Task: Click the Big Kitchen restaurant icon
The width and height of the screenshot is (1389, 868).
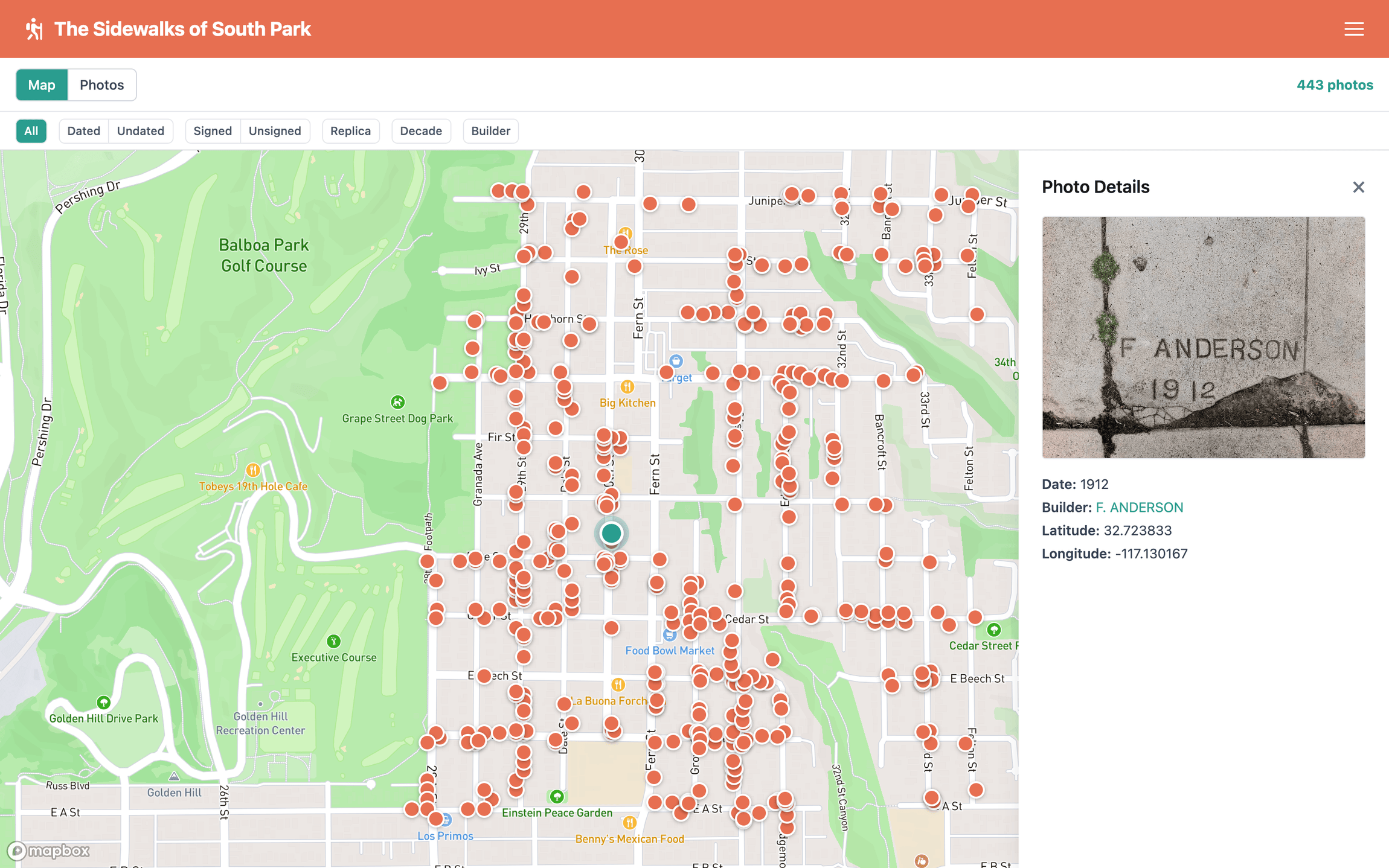Action: [627, 386]
